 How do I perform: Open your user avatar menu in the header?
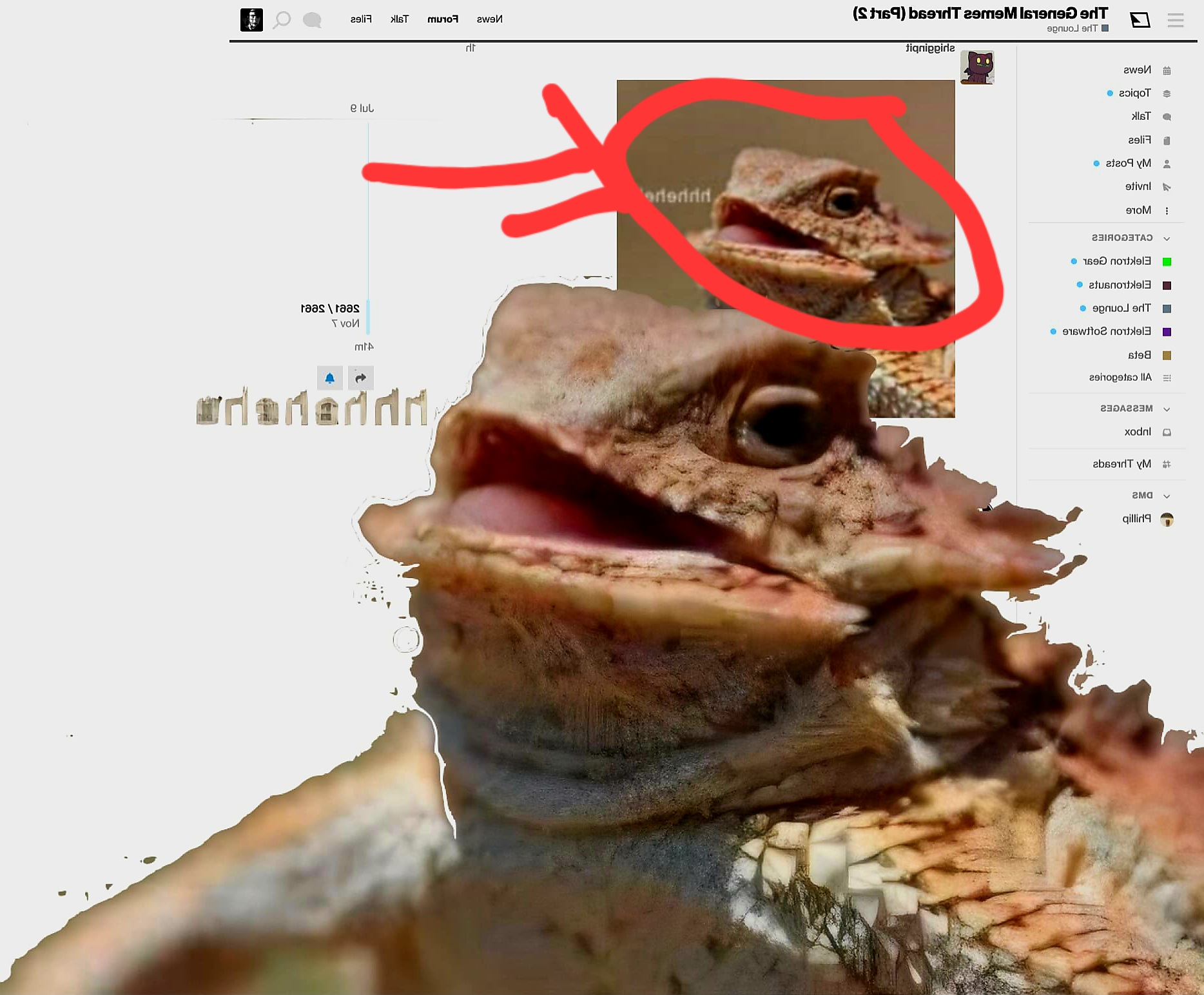[x=251, y=20]
